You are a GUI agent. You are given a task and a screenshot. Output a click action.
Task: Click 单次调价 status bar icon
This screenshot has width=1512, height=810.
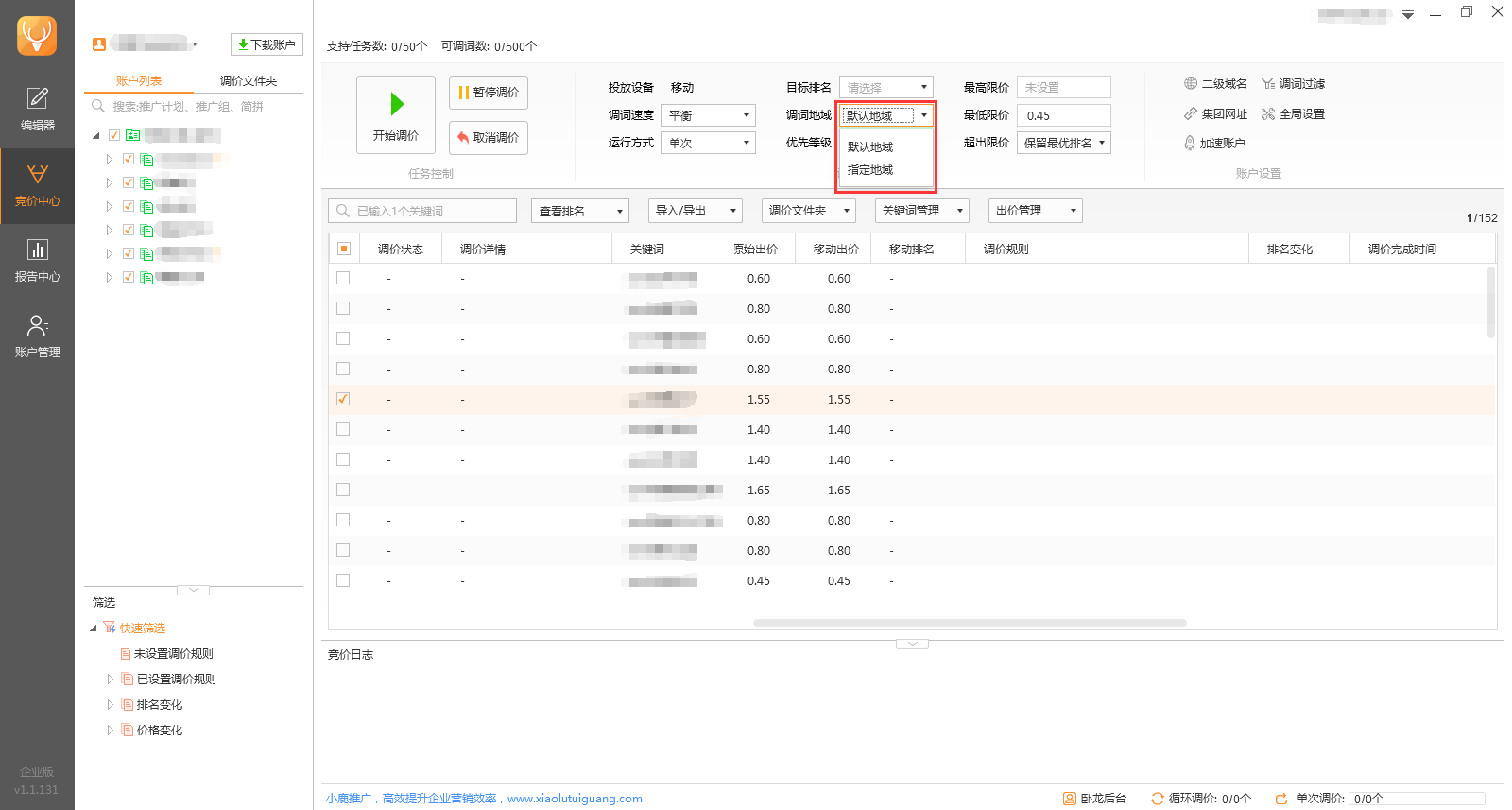click(x=1281, y=799)
